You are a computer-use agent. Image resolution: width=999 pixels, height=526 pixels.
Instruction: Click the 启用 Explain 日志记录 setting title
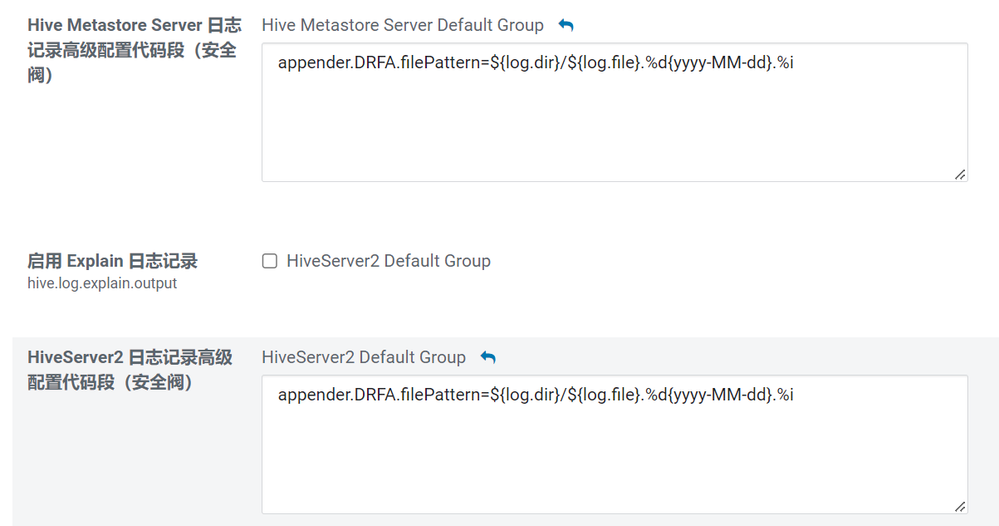pos(112,261)
